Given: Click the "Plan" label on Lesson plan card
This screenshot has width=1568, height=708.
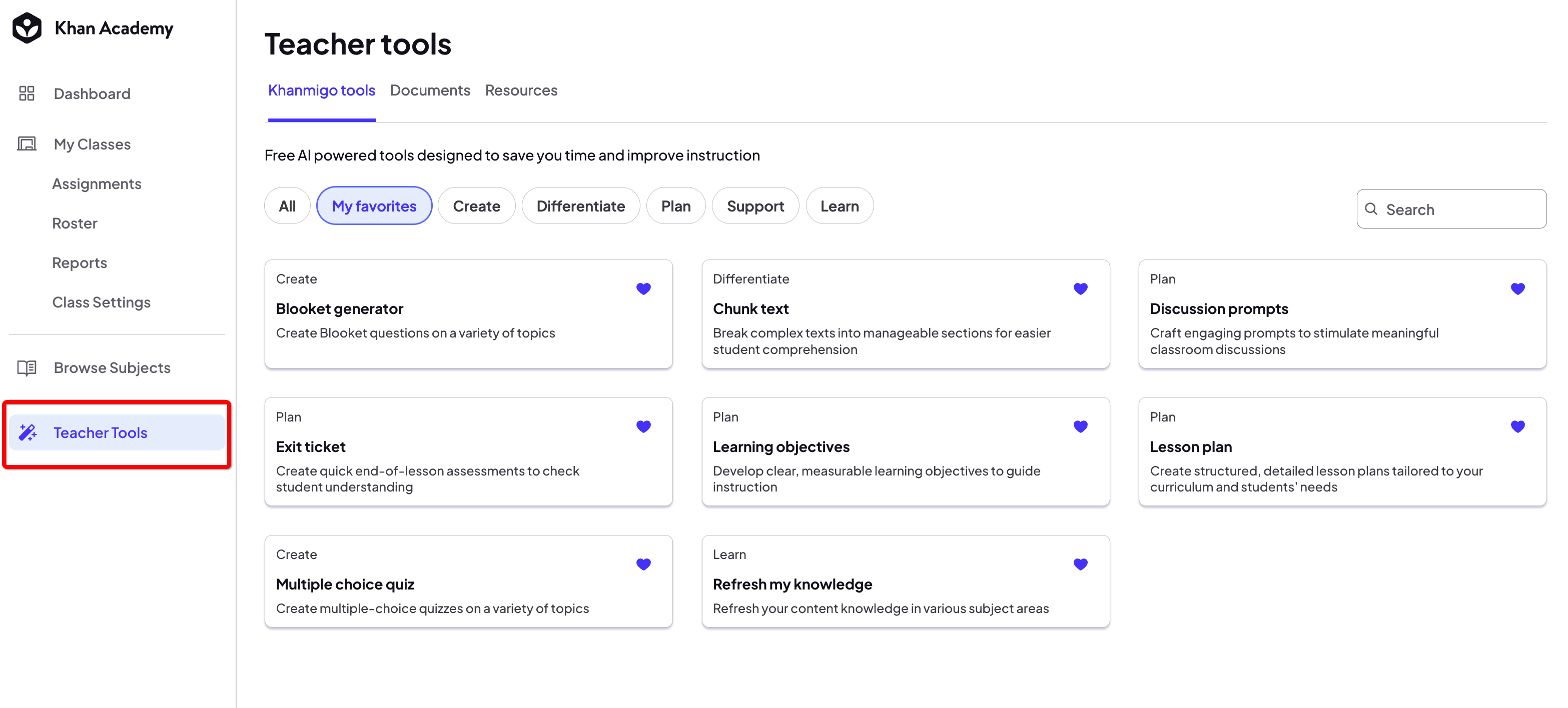Looking at the screenshot, I should coord(1163,417).
